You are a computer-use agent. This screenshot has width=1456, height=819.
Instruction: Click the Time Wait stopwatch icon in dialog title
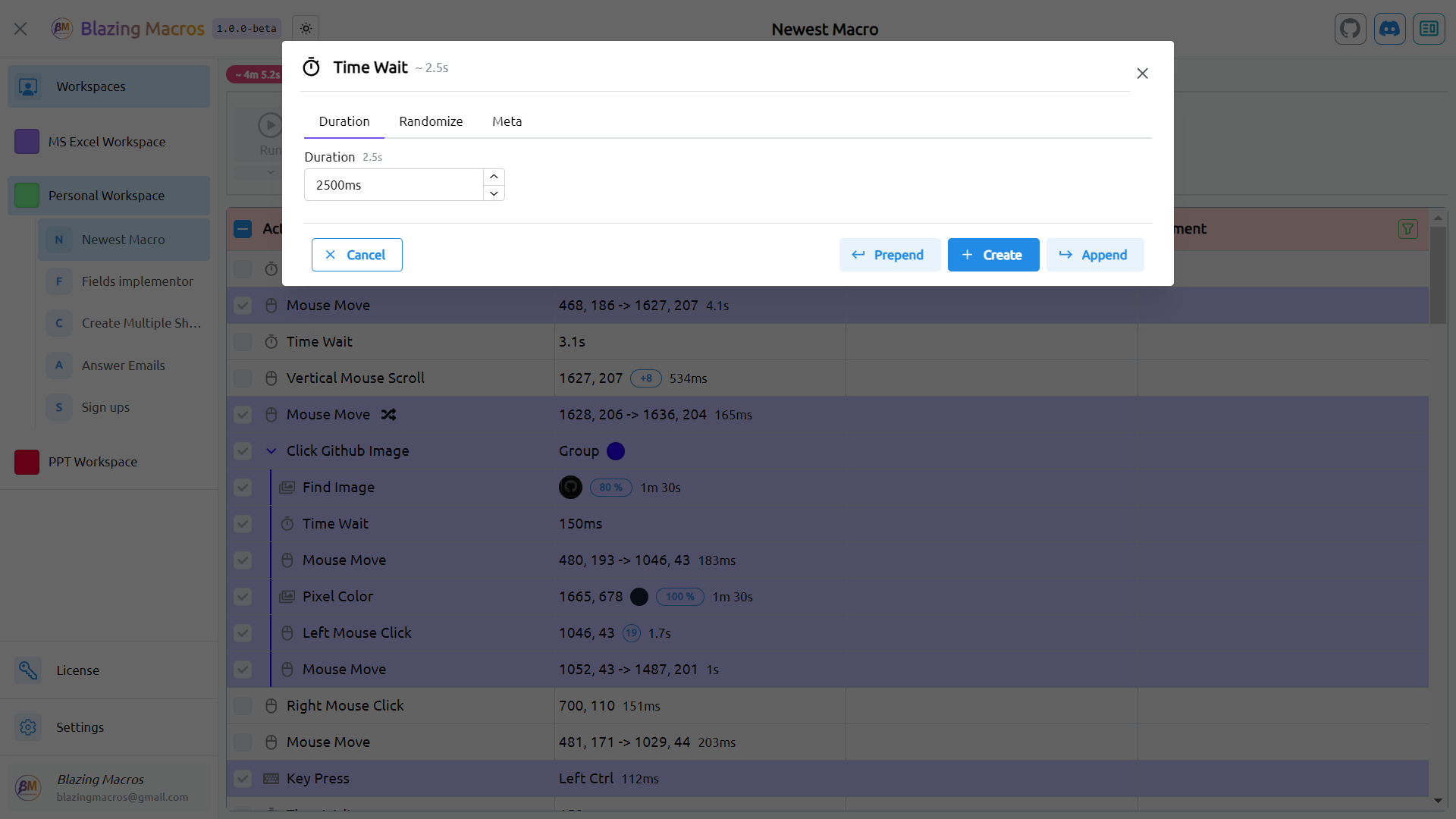tap(311, 67)
